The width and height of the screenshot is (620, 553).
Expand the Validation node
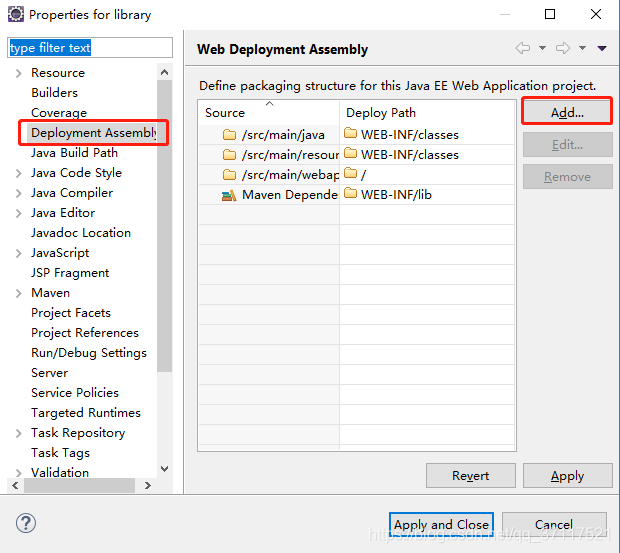(x=18, y=473)
